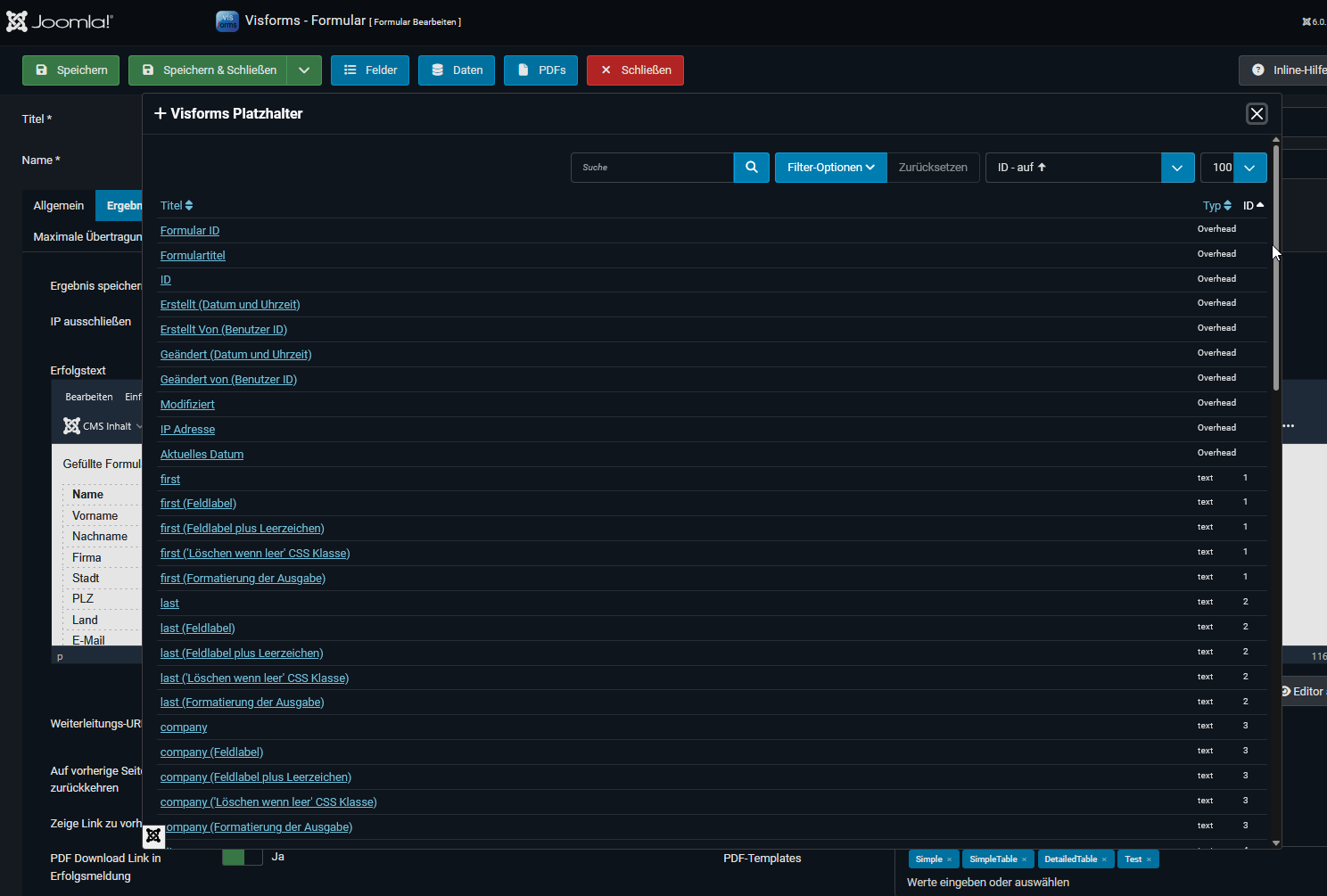Click the Visforms component icon
Screen dimensions: 1327x896
227,21
